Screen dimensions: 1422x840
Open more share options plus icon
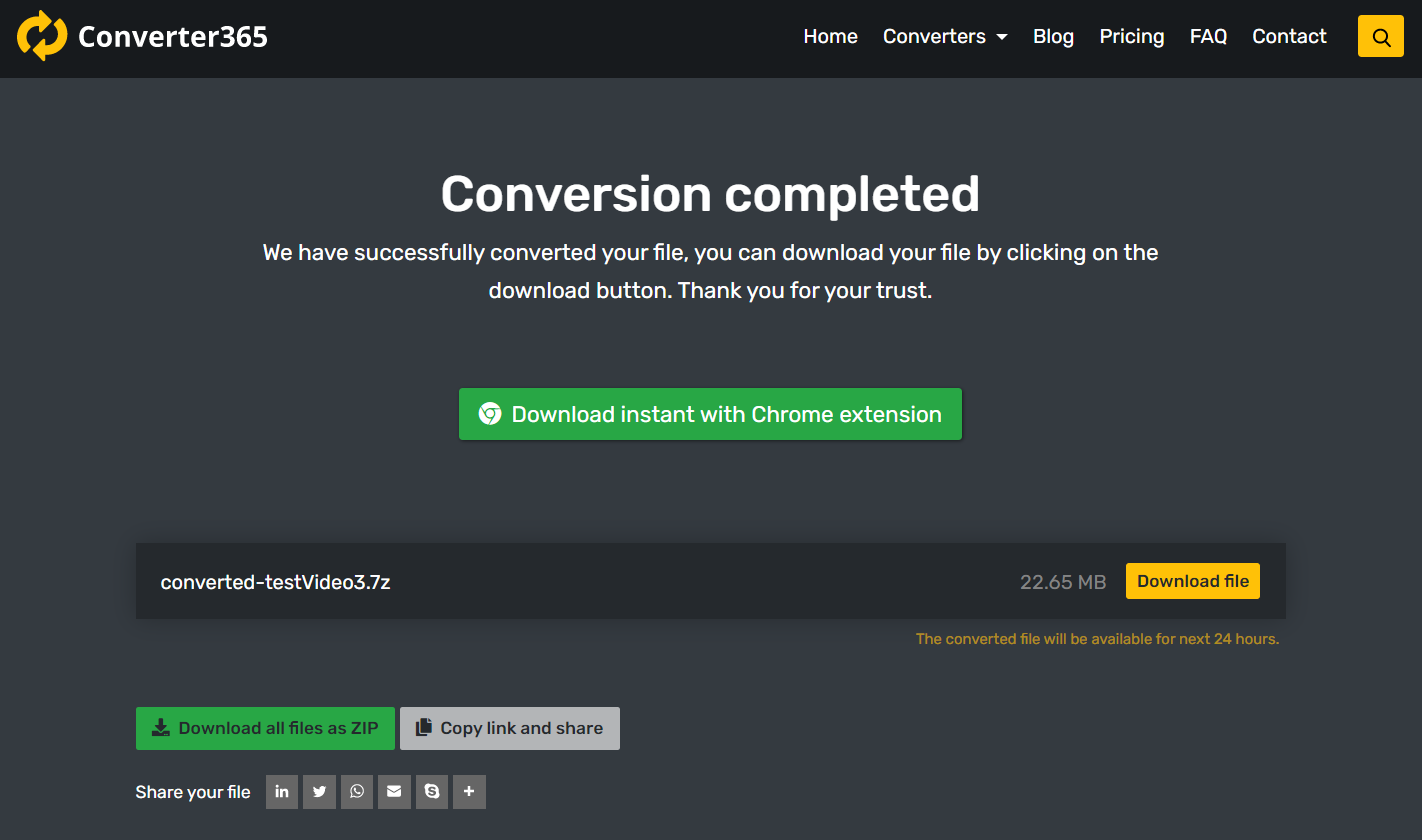point(469,792)
